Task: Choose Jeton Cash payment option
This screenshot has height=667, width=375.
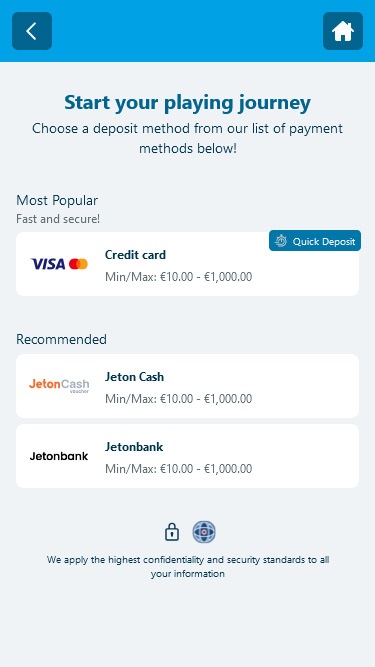Action: (188, 386)
